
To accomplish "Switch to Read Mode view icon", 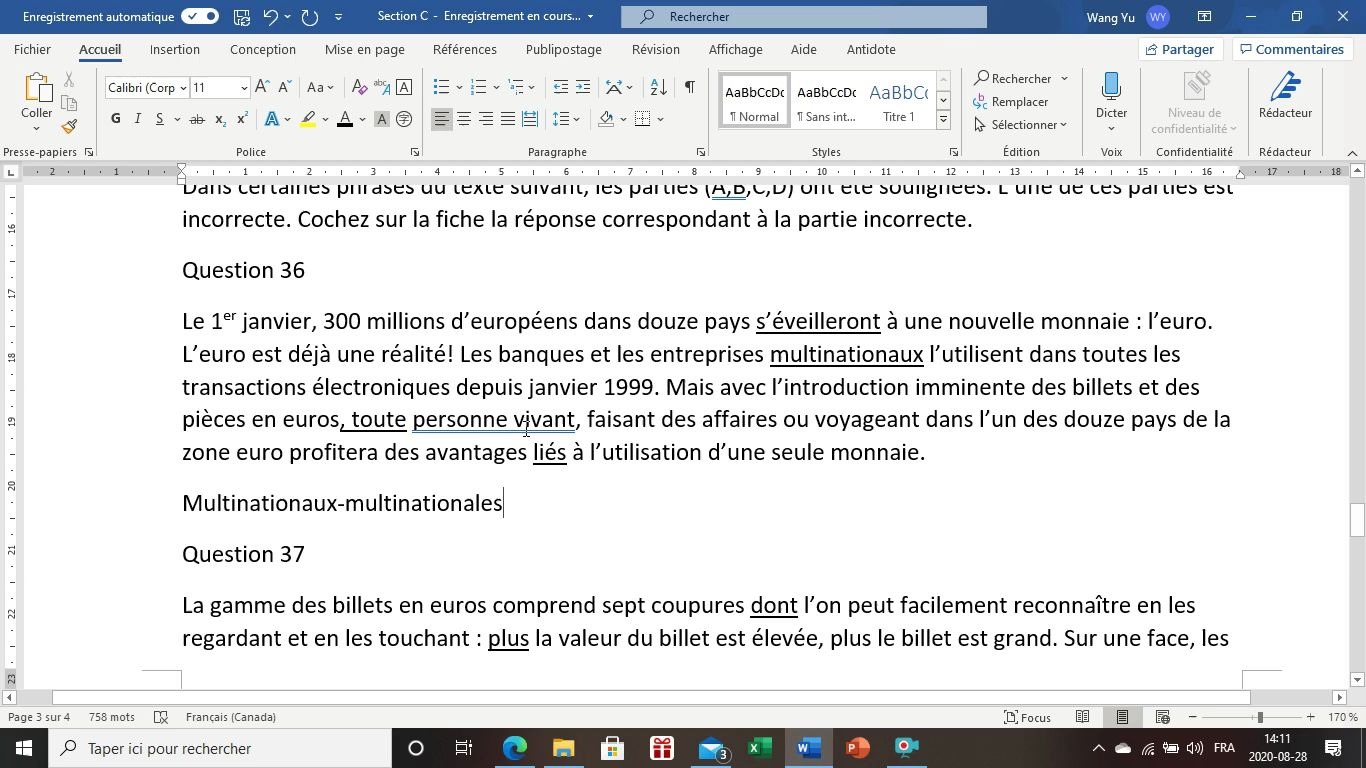I will 1082,717.
